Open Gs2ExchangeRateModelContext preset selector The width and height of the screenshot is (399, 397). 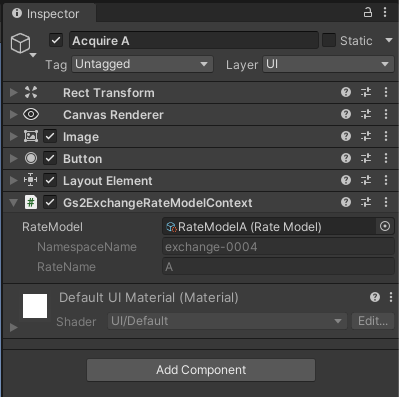(x=366, y=202)
